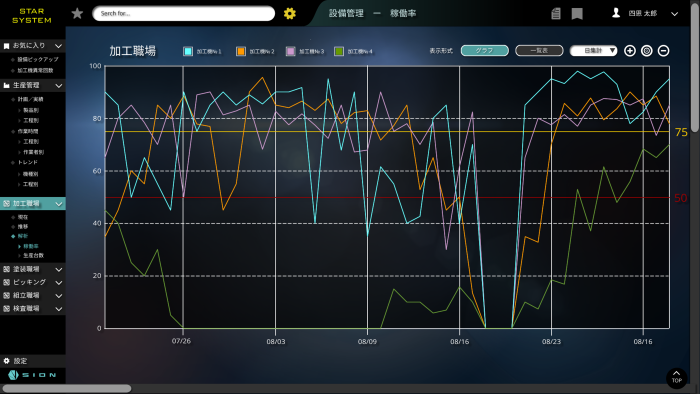700x394 pixels.
Task: Click the TOP back-to-top button
Action: pos(676,378)
